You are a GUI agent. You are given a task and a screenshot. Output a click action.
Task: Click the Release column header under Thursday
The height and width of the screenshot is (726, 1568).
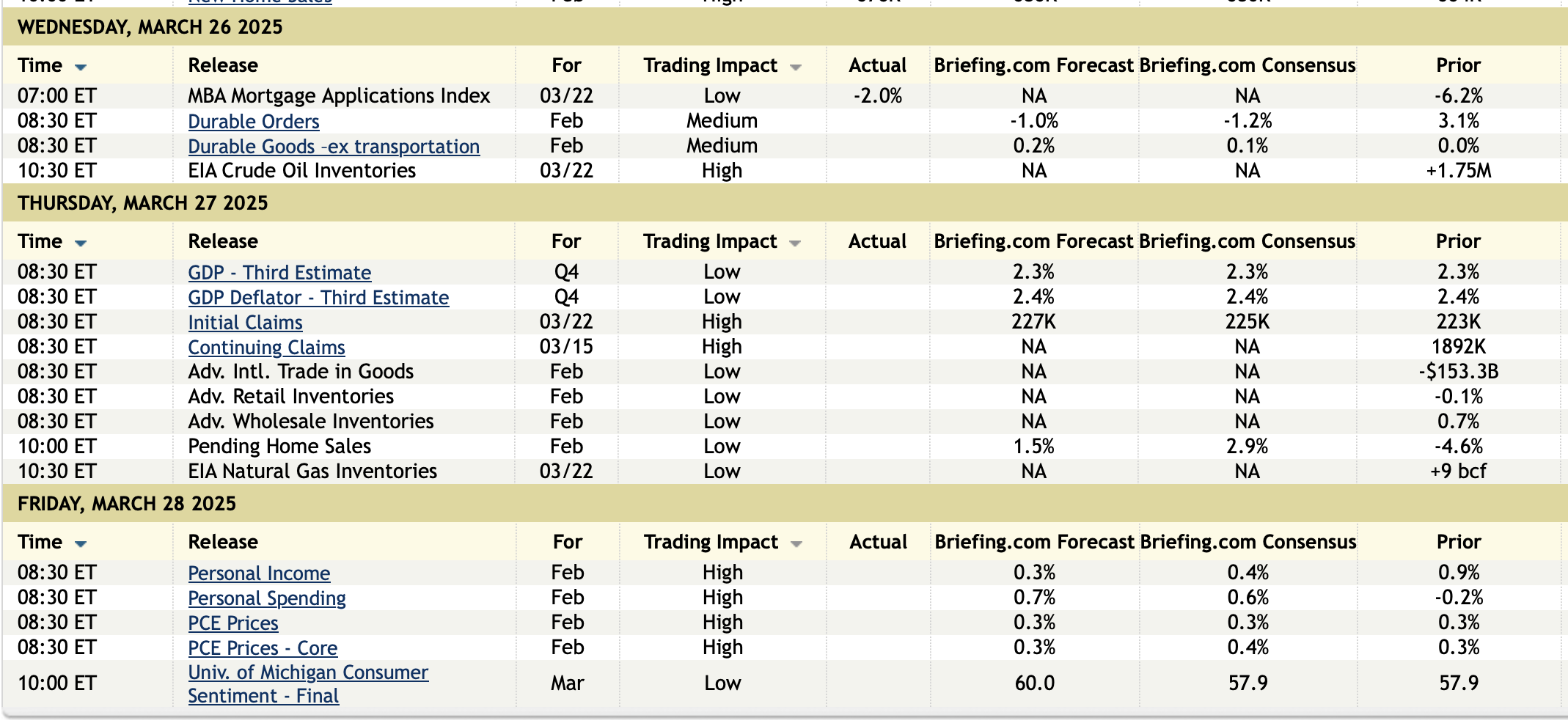(x=223, y=241)
